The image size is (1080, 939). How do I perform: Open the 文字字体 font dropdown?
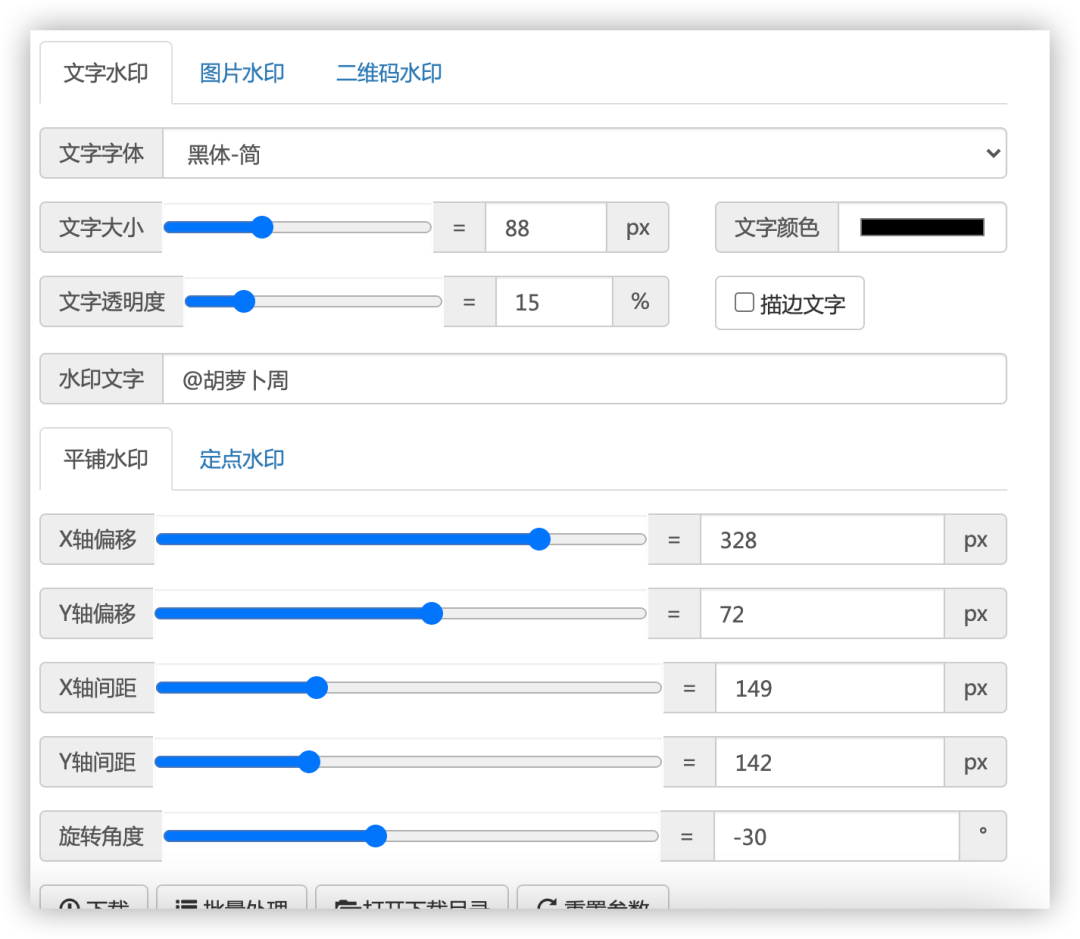tap(584, 154)
